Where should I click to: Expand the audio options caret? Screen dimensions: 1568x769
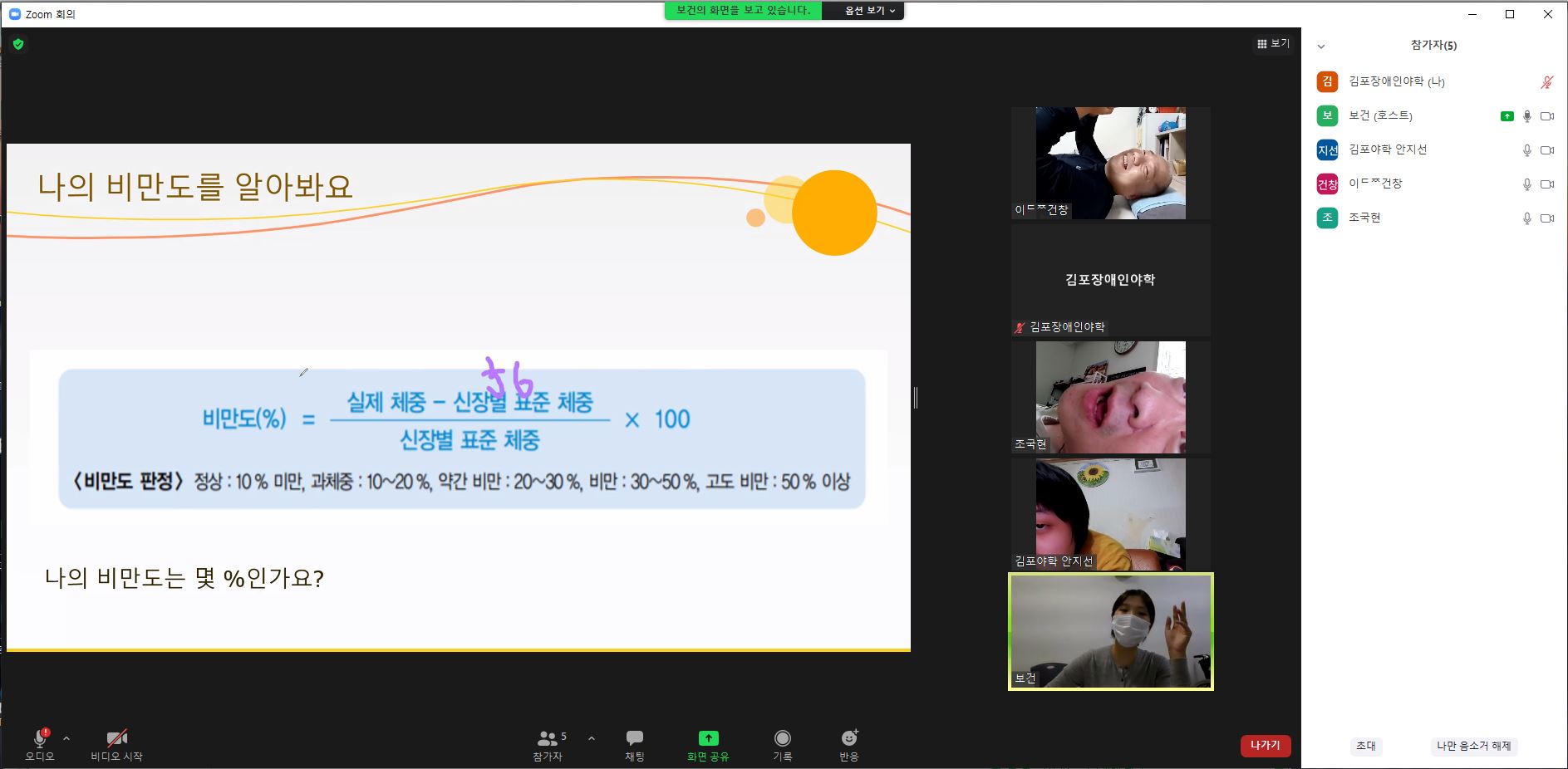[x=66, y=738]
